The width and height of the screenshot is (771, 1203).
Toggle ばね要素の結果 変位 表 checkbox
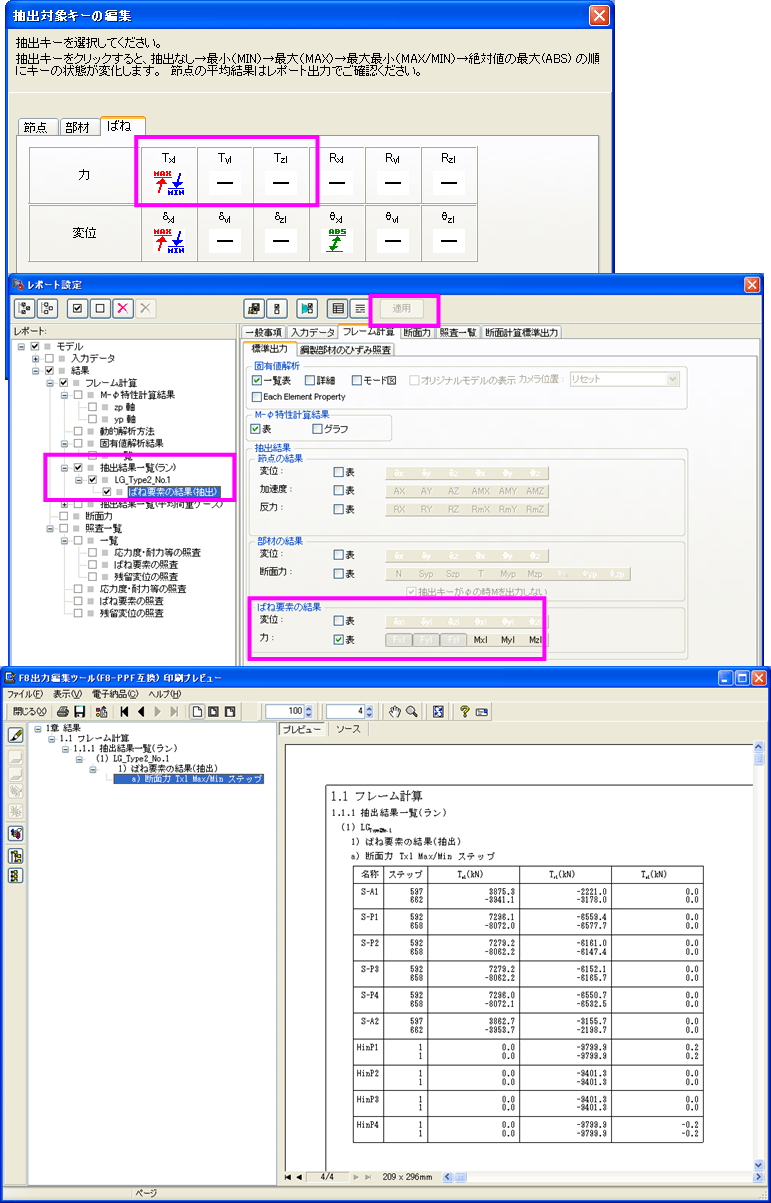[339, 621]
